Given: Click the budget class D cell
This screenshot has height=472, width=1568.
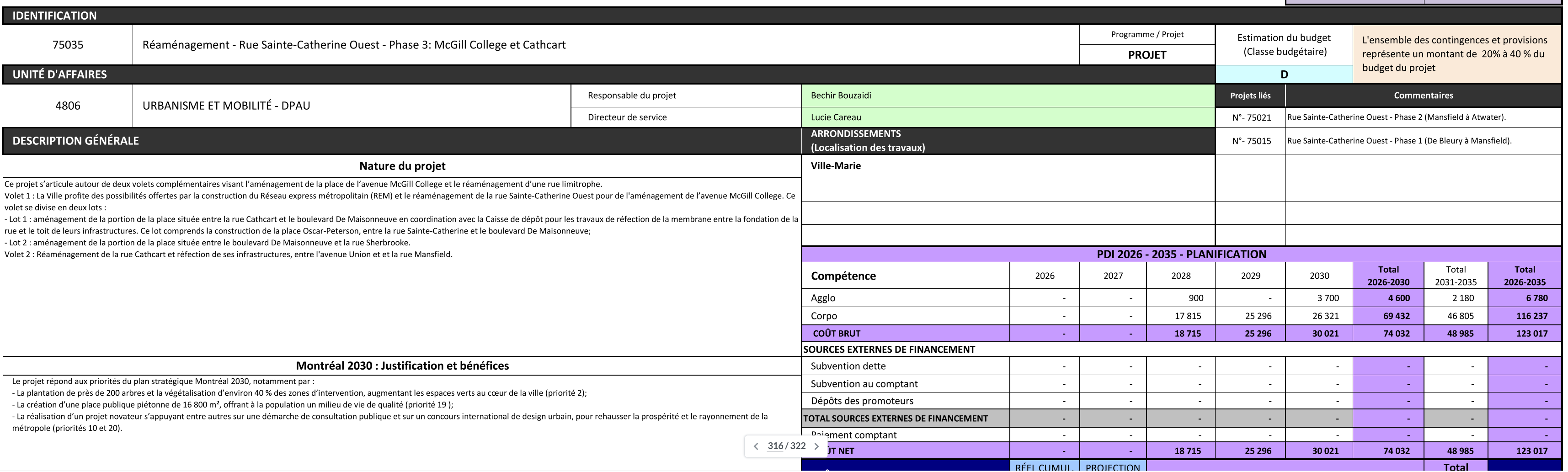Looking at the screenshot, I should click(1284, 74).
